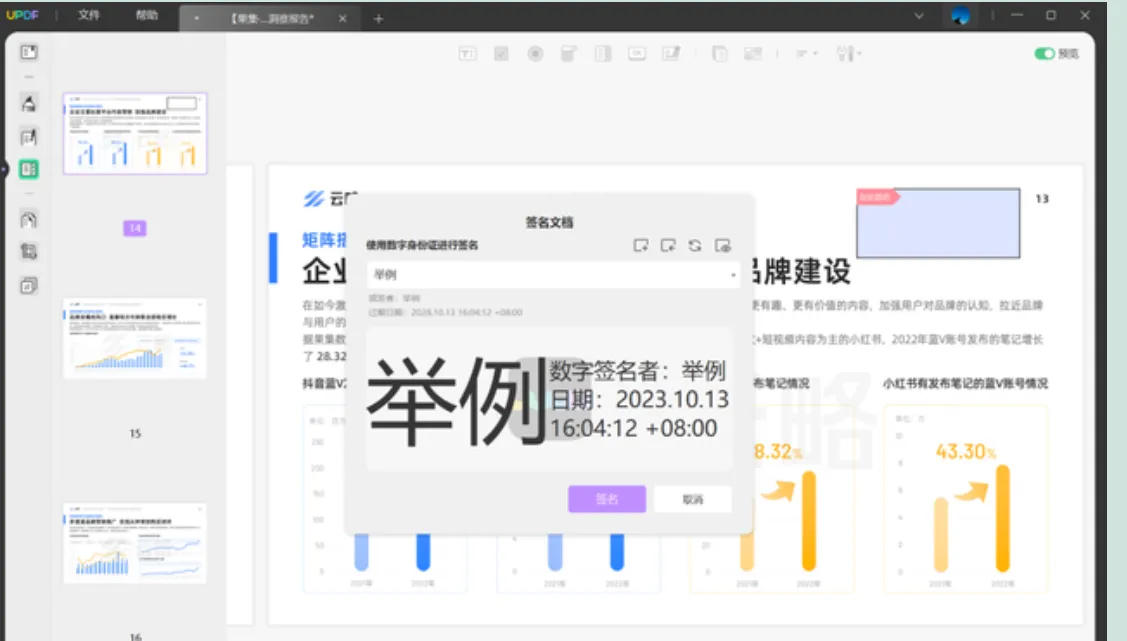Select page 15 thumbnail

(135, 338)
